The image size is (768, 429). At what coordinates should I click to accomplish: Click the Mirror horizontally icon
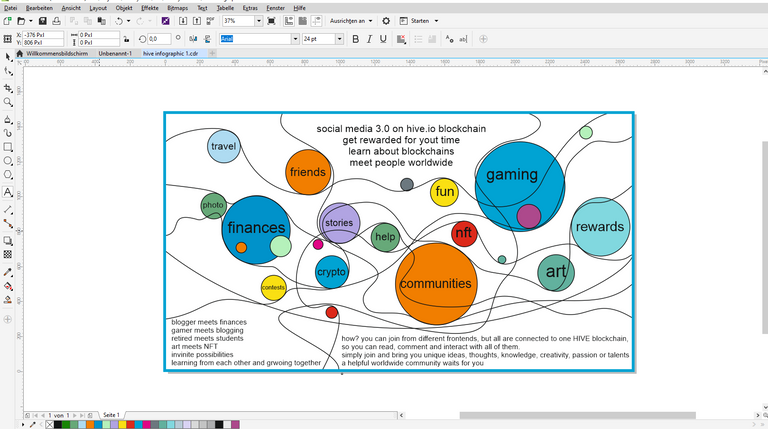click(x=193, y=39)
